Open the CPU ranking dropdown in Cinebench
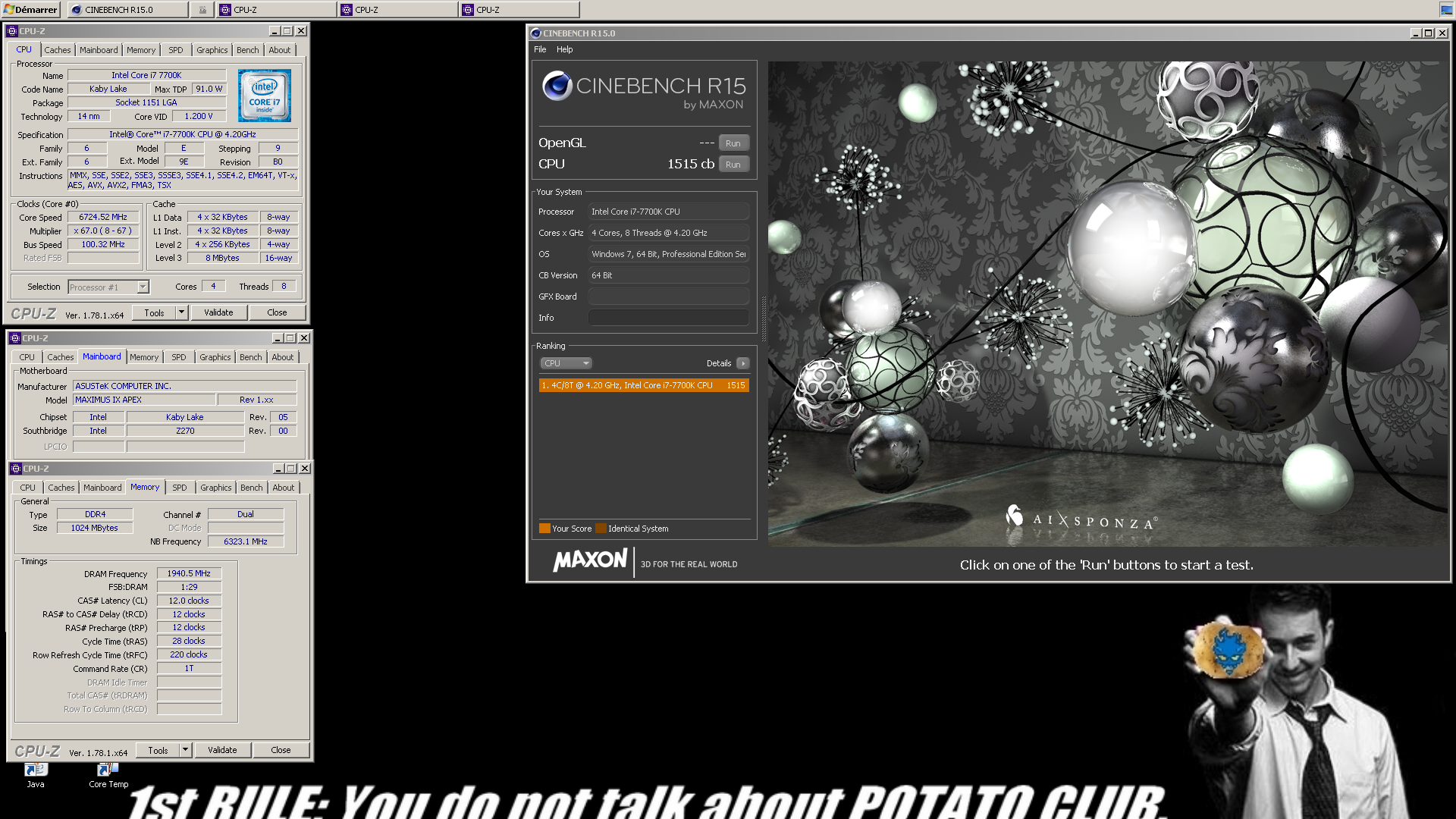 click(x=566, y=363)
